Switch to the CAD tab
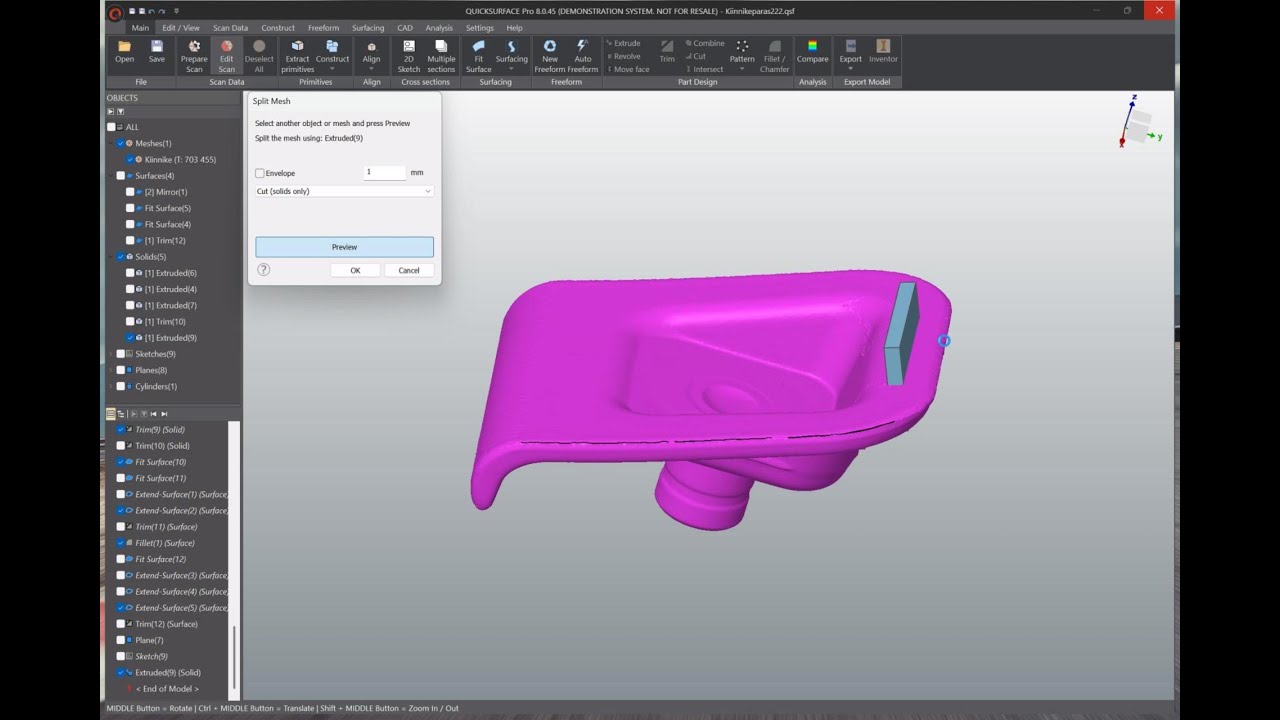This screenshot has width=1280, height=720. point(404,28)
